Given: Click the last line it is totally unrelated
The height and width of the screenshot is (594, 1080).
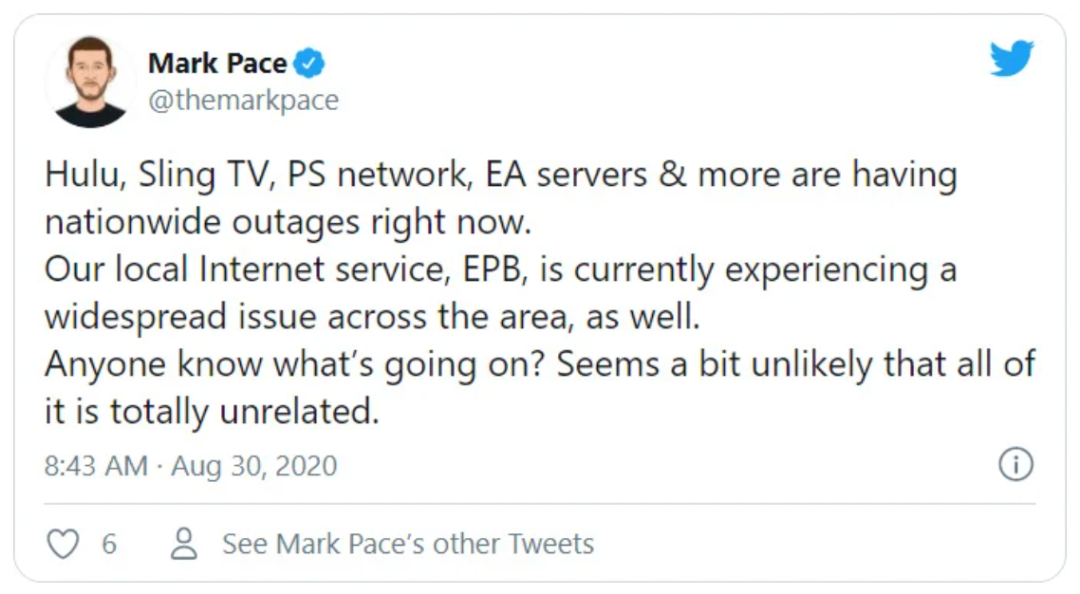Looking at the screenshot, I should (x=211, y=412).
